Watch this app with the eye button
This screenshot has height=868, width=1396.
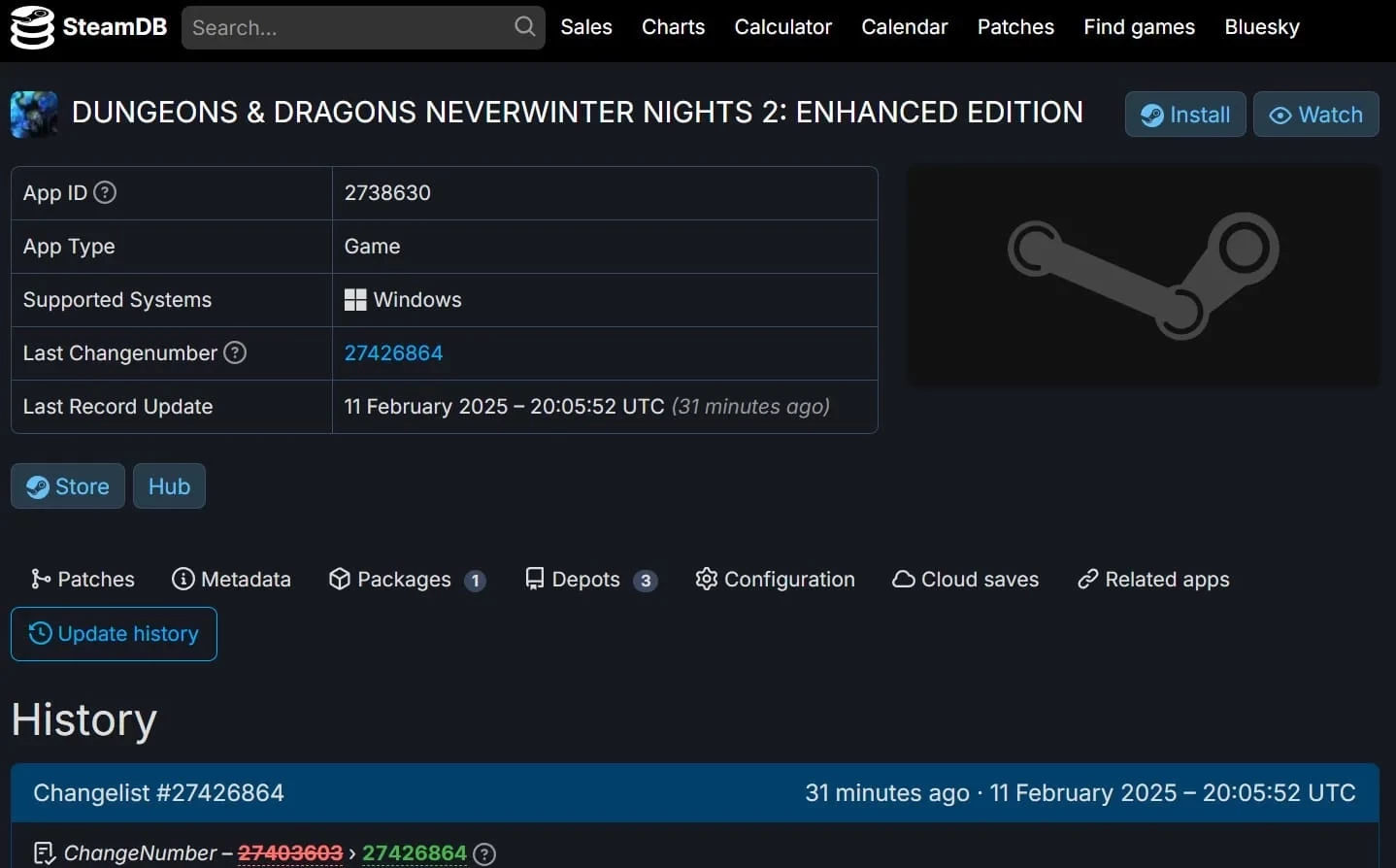point(1315,115)
